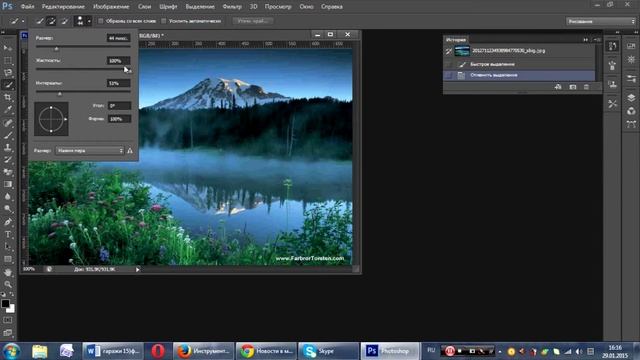Screen dimensions: 640x360
Task: Create new snapshot in History panel
Action: [x=573, y=87]
